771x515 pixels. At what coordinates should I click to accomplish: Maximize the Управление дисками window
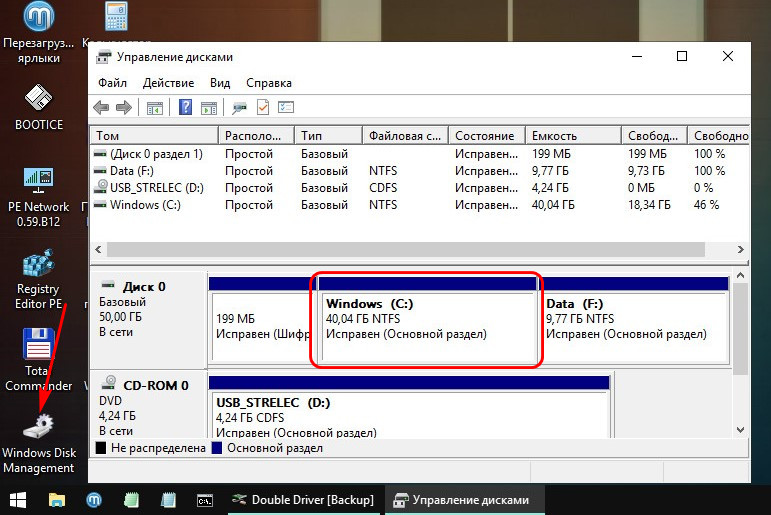[x=682, y=56]
